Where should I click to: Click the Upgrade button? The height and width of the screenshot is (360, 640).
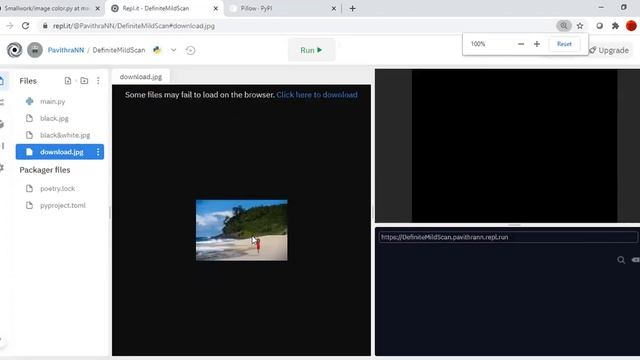609,50
